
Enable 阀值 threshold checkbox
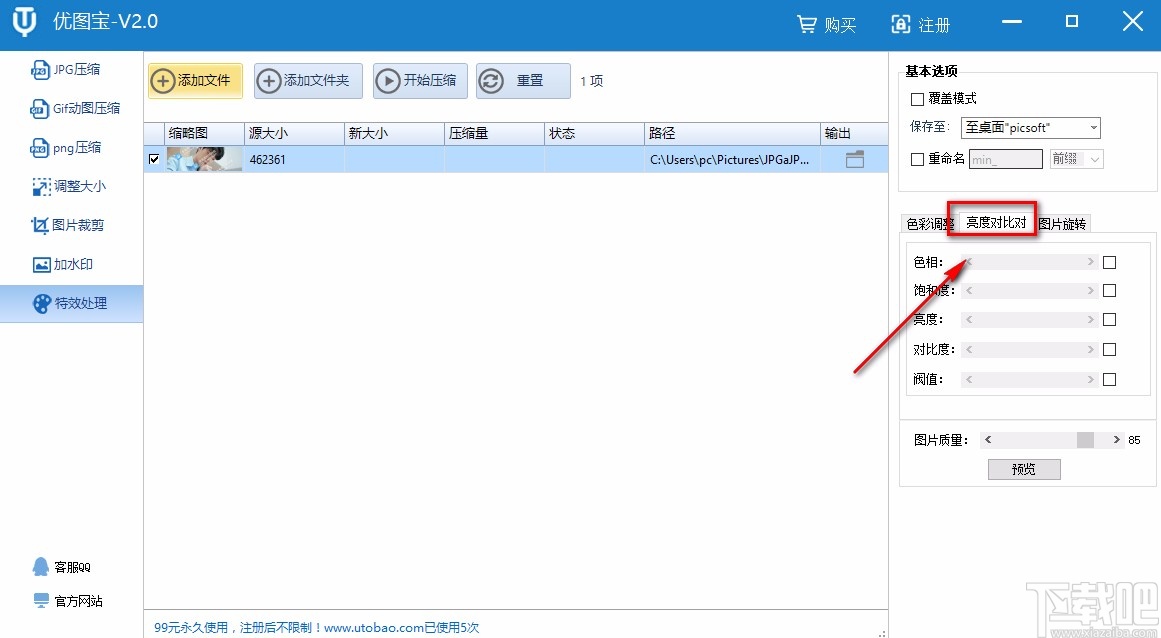[1109, 380]
